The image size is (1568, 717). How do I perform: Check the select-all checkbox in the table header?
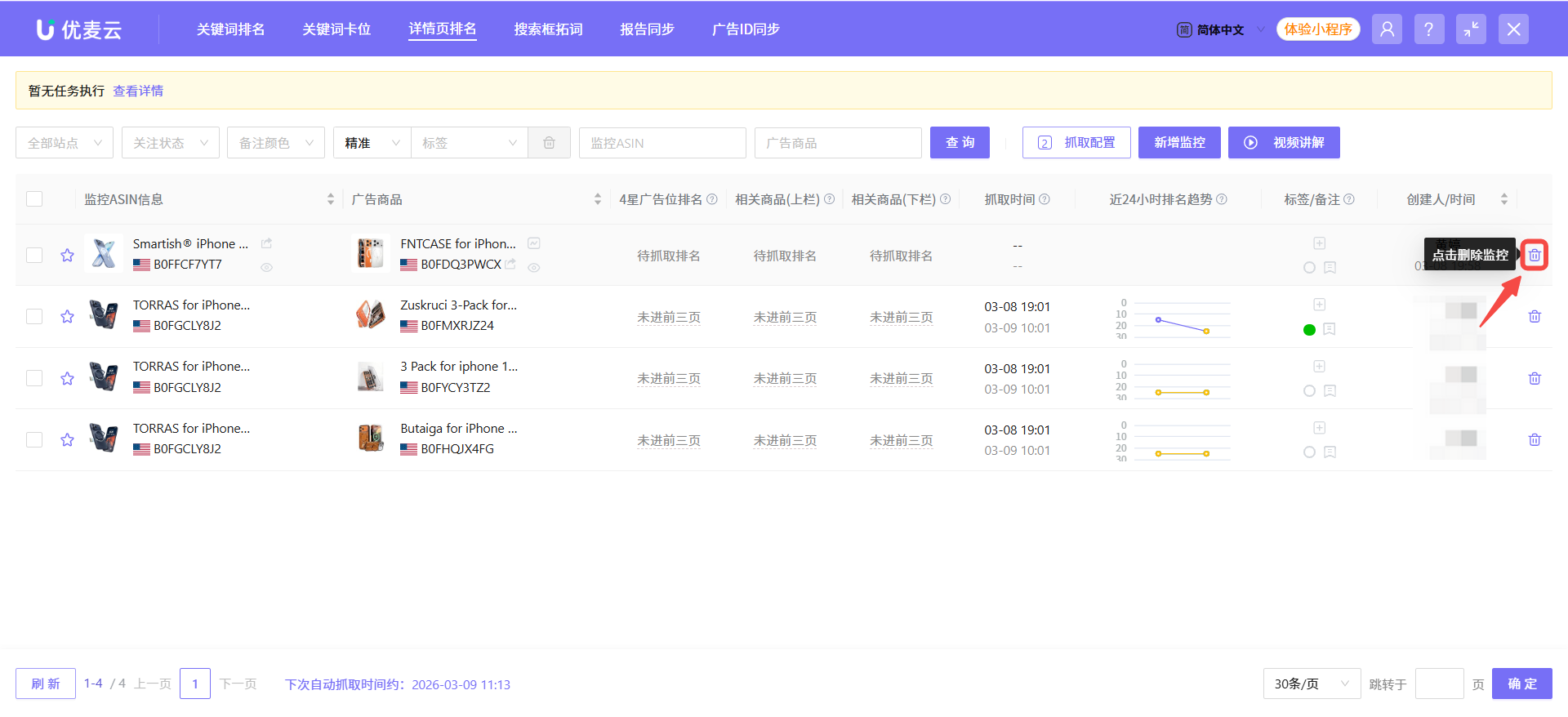34,199
